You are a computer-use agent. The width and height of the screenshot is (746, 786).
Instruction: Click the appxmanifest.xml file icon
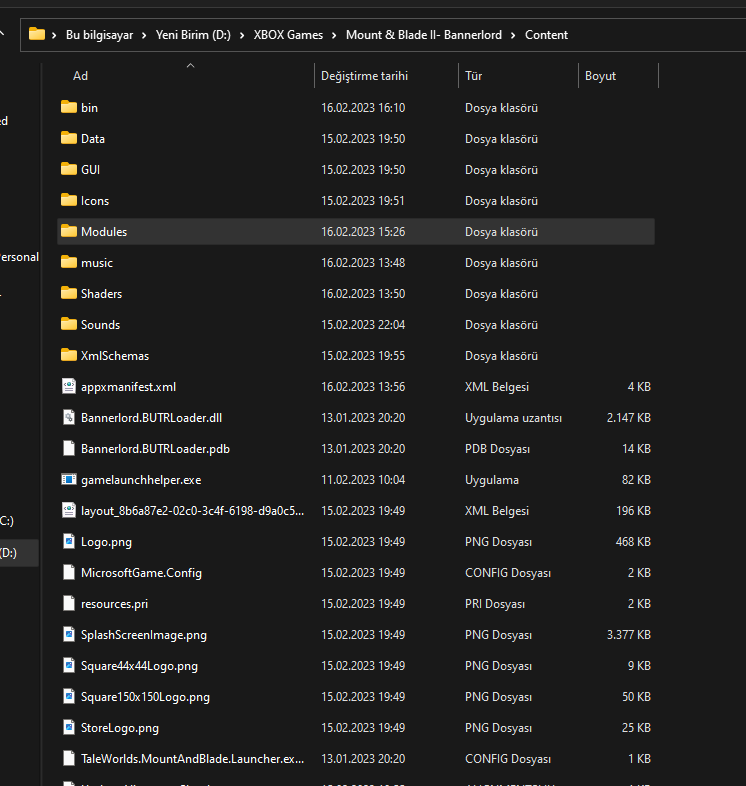[69, 386]
